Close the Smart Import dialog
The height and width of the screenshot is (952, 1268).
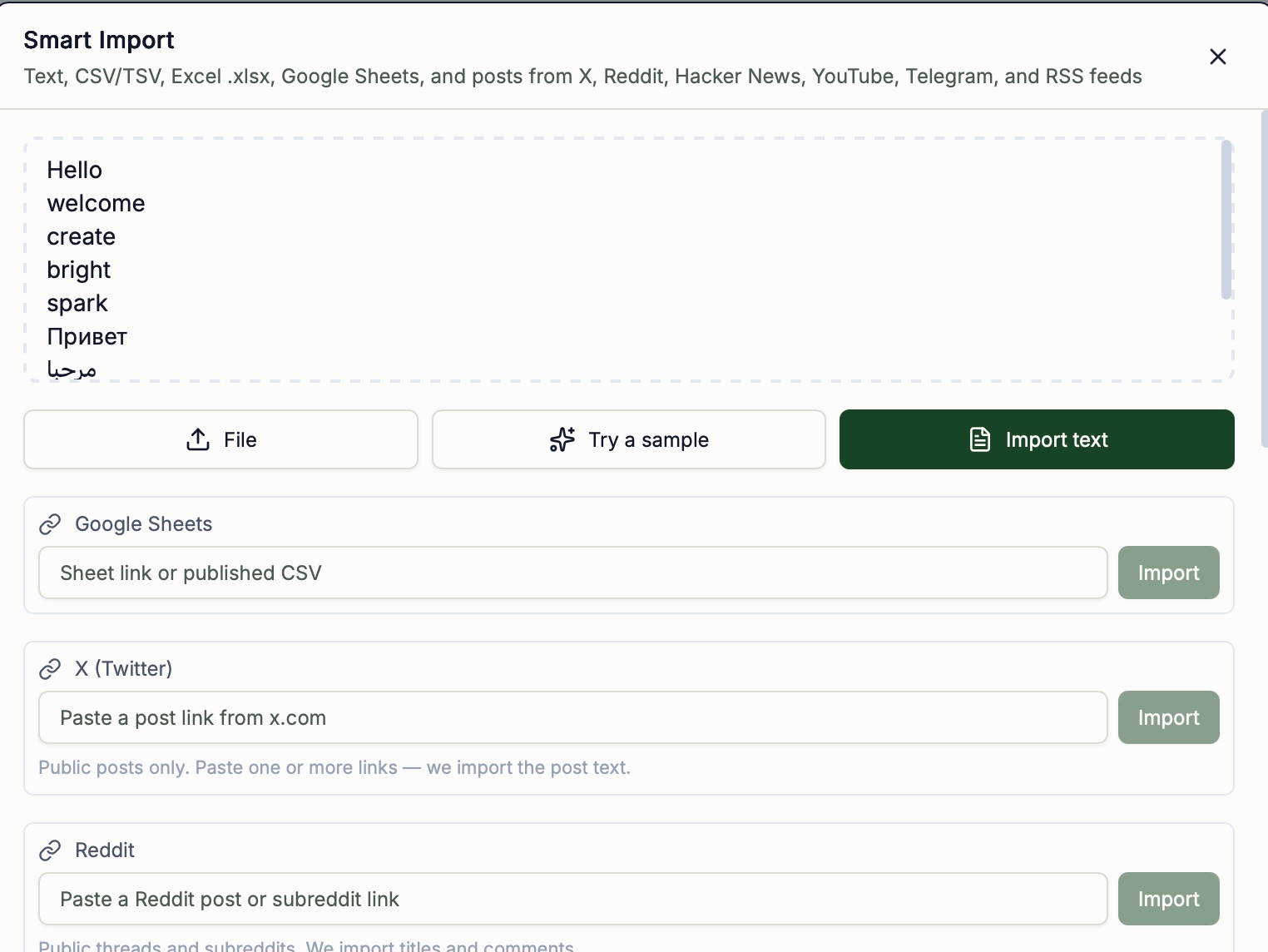click(x=1217, y=57)
